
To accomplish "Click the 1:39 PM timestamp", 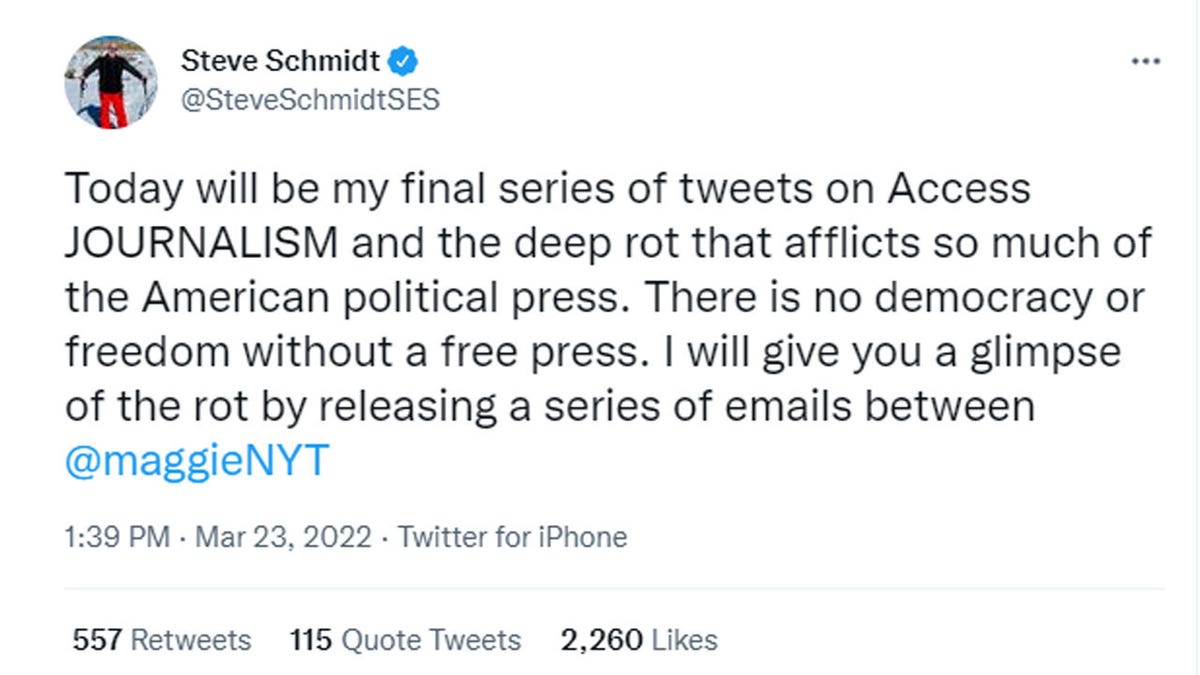I will [117, 537].
